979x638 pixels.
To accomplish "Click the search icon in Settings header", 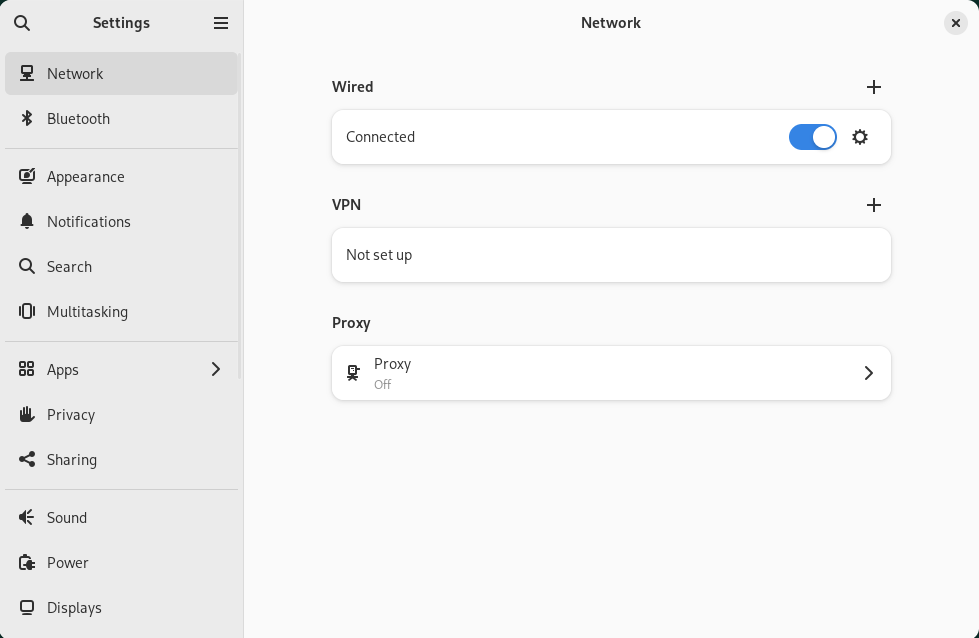I will tap(22, 23).
